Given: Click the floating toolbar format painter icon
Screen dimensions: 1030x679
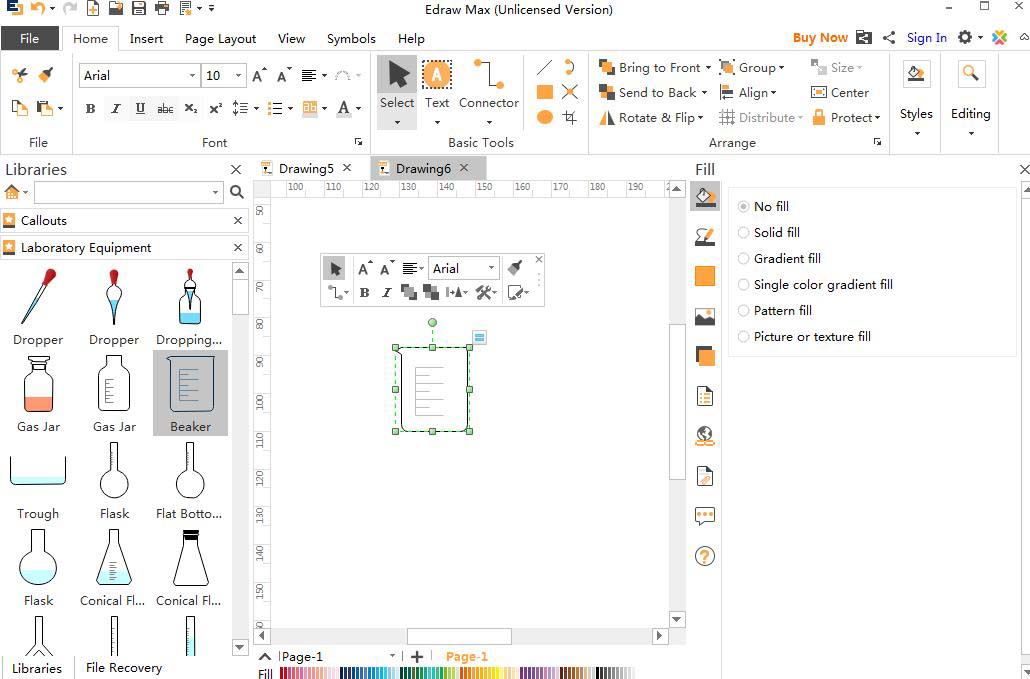Looking at the screenshot, I should pos(516,268).
